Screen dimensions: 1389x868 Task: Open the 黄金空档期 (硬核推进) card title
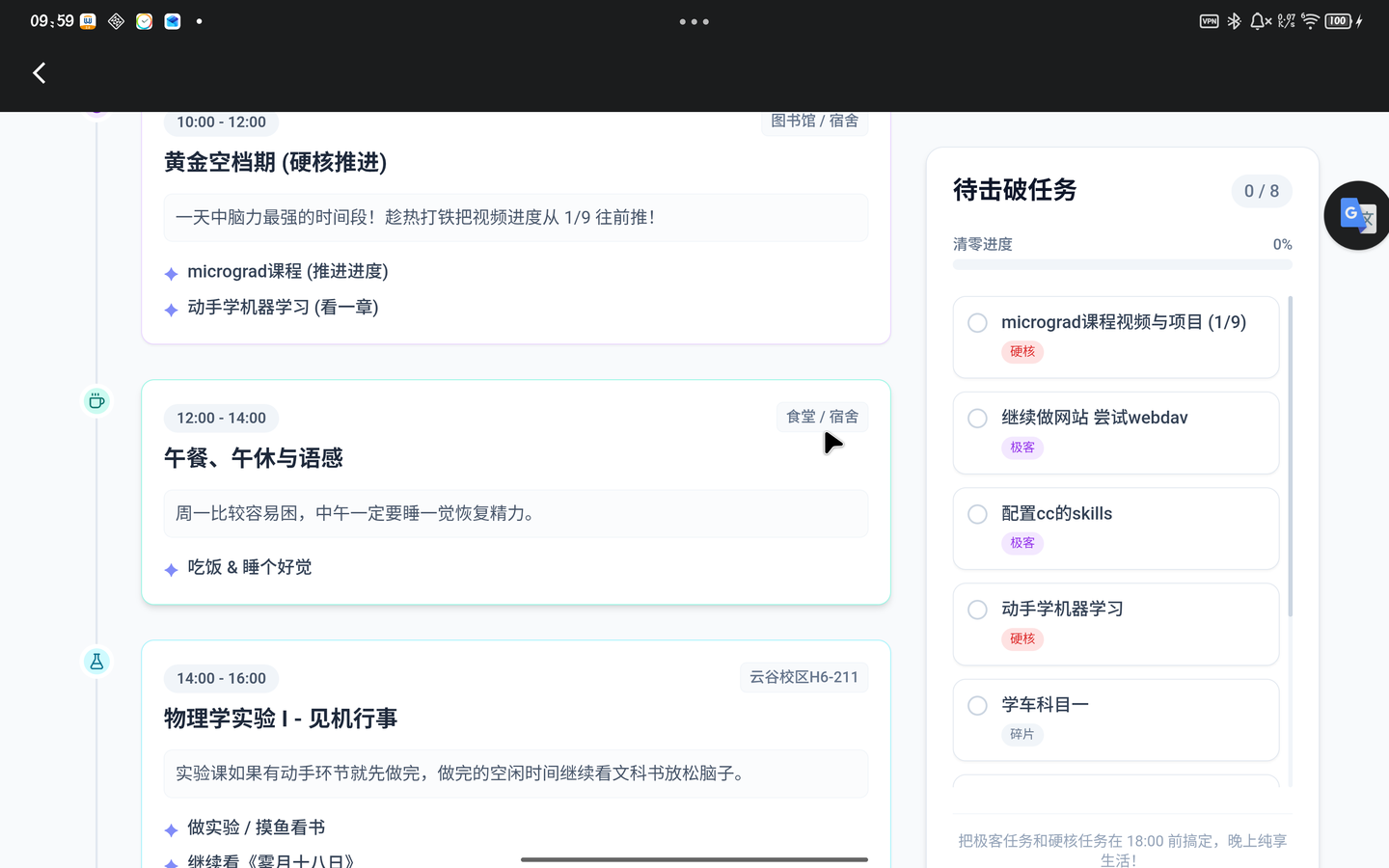point(276,162)
